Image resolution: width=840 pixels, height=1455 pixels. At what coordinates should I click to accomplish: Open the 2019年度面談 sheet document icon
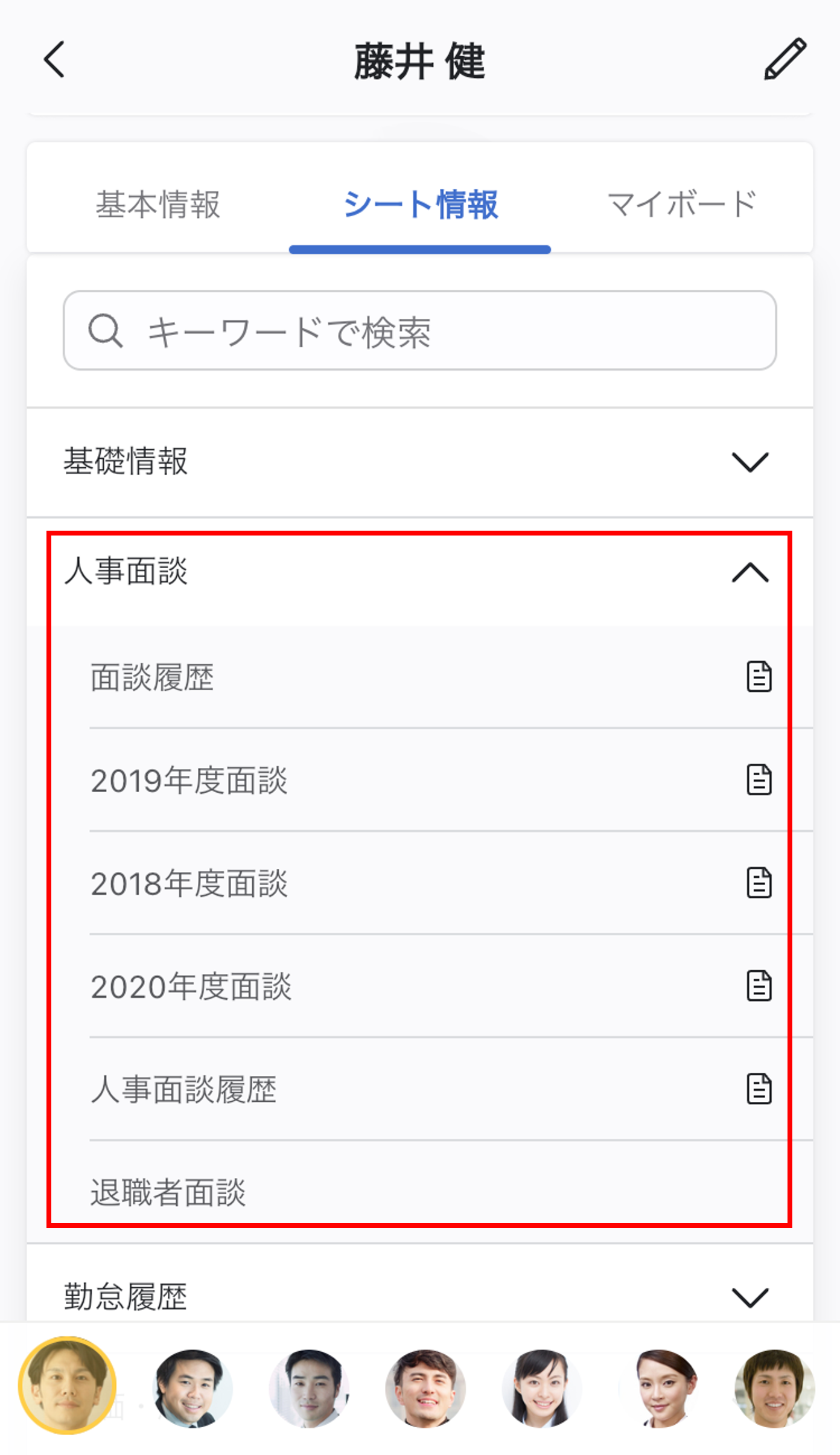click(759, 779)
